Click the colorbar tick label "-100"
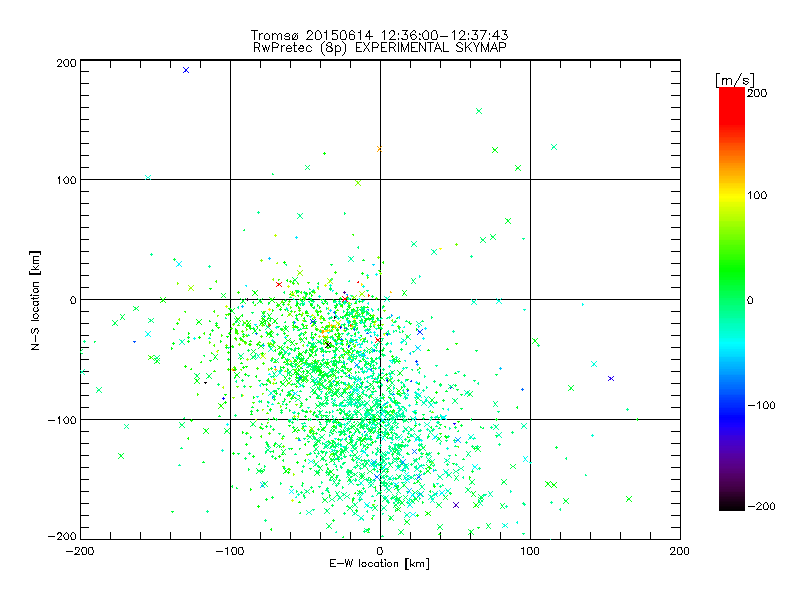Viewport: 800px width, 600px height. coord(761,406)
